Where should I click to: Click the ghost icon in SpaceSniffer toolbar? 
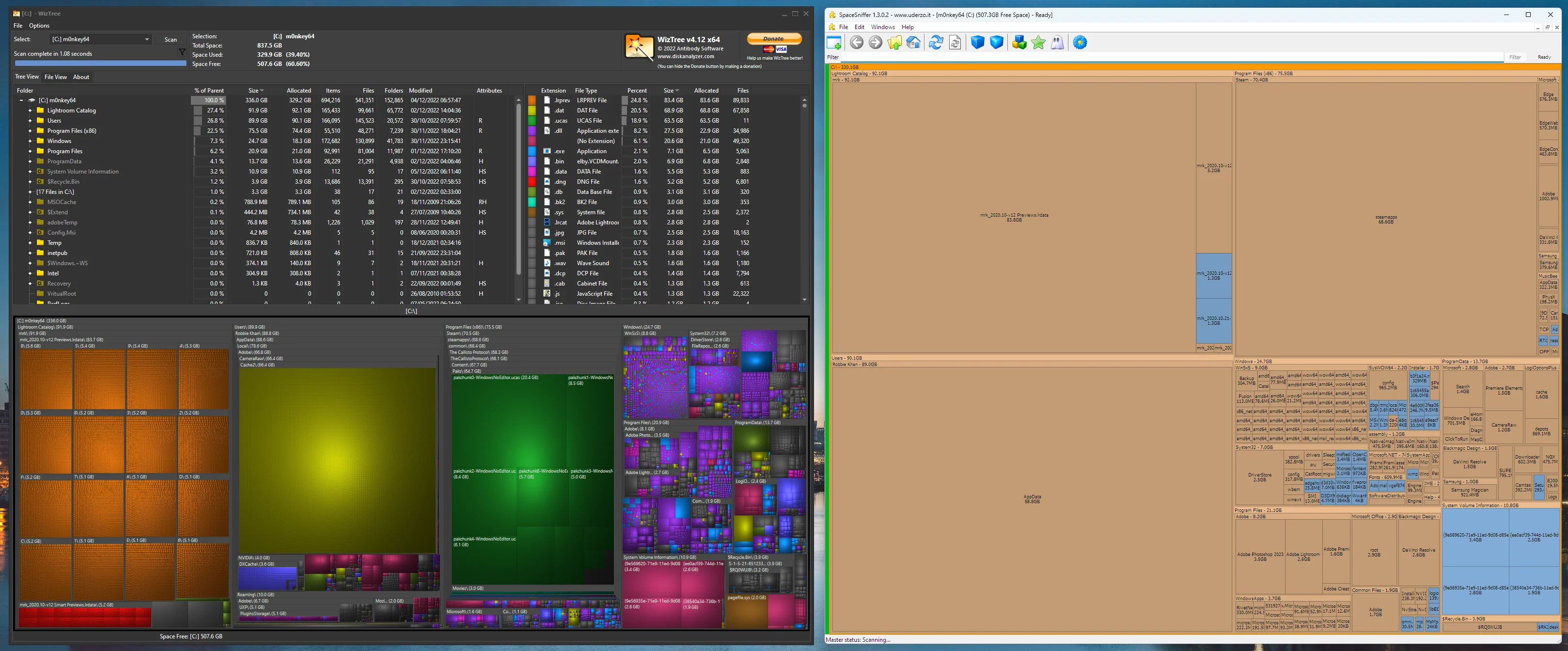[x=1057, y=43]
